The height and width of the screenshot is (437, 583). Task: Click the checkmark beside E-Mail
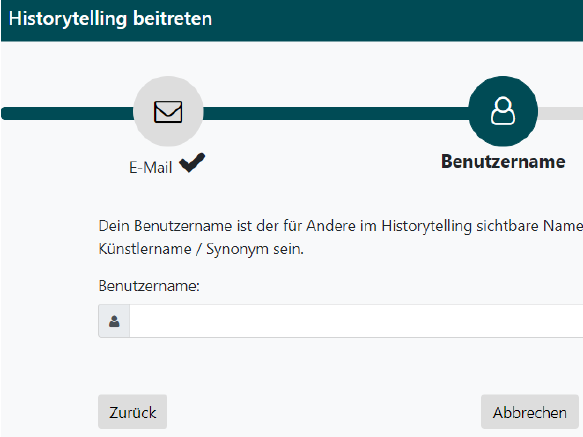click(192, 163)
